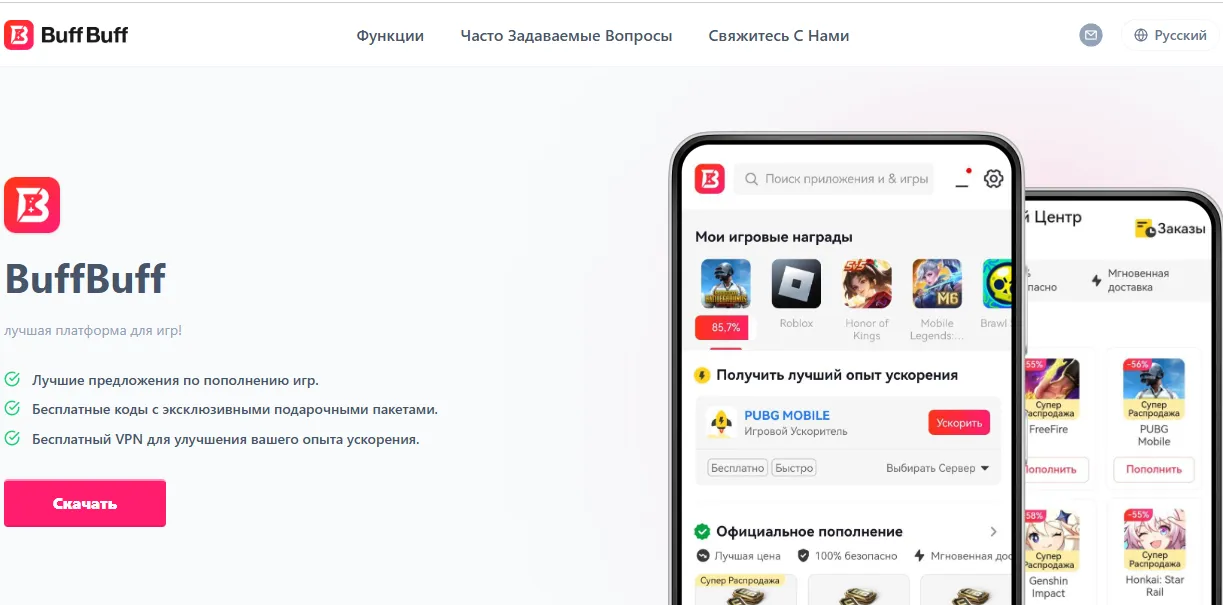The height and width of the screenshot is (605, 1223).
Task: Open the PUBG Mobile sale card image
Action: point(1154,388)
